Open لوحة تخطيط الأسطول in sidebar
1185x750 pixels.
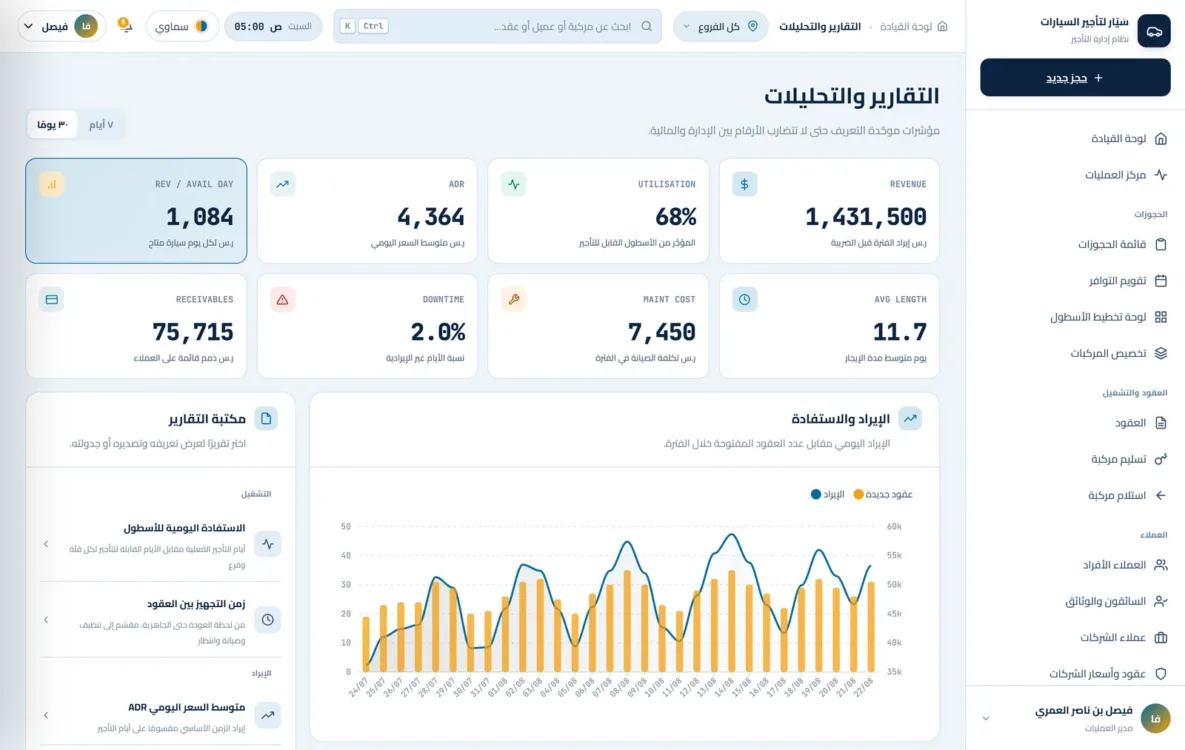click(1075, 317)
